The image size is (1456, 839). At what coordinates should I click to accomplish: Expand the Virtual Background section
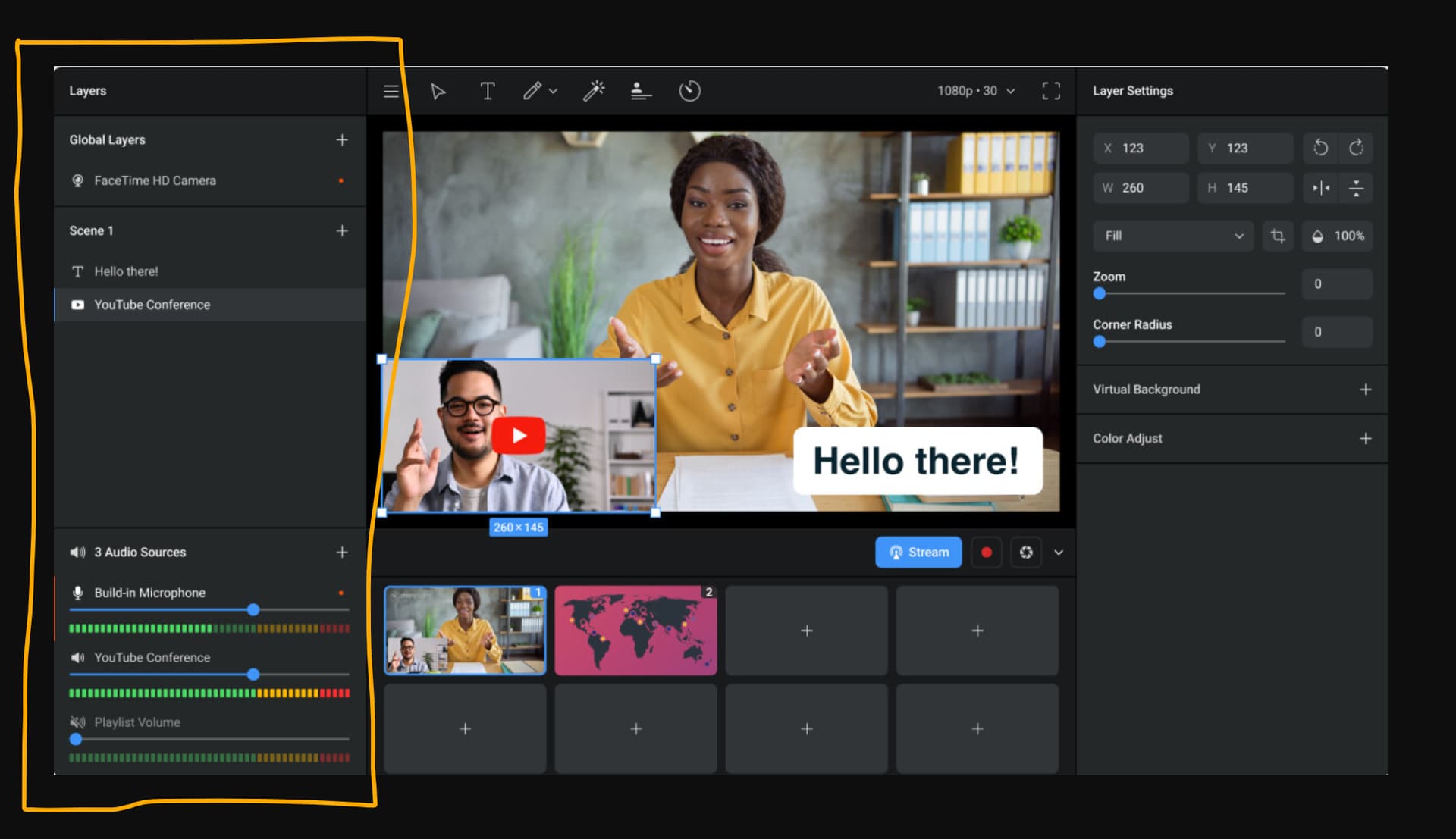point(1365,390)
